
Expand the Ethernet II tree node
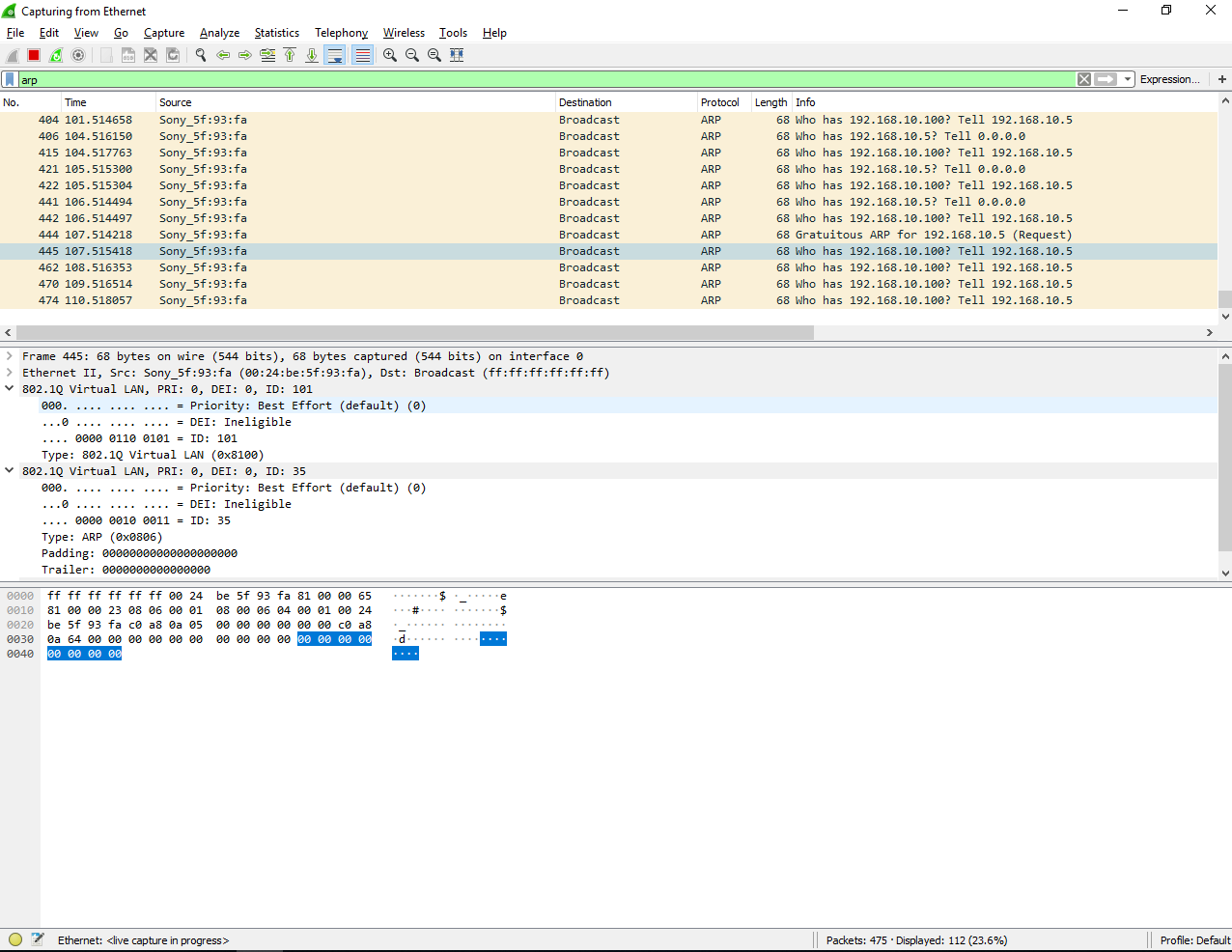(10, 373)
